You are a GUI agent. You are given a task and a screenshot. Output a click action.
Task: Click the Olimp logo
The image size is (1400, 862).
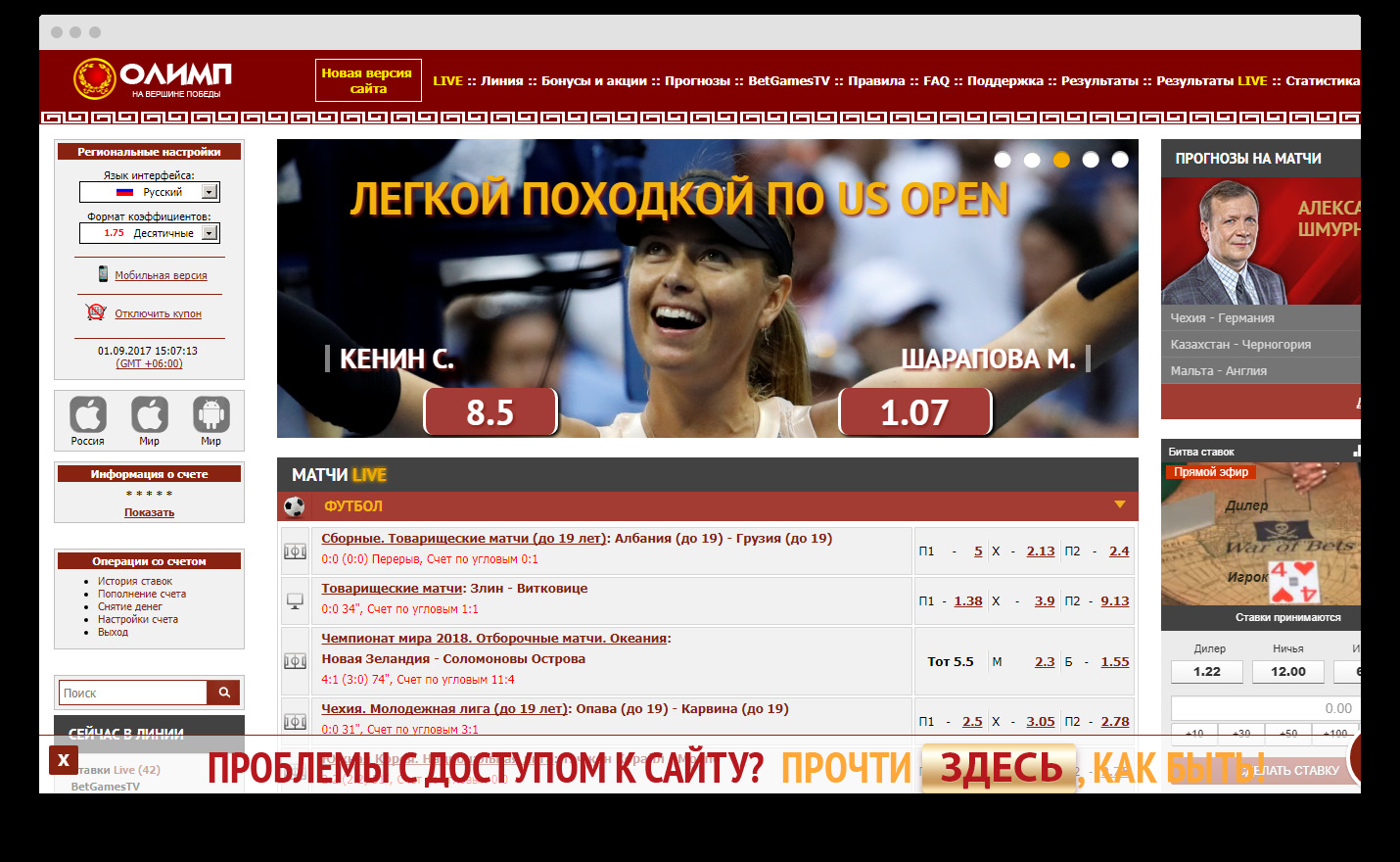[152, 79]
